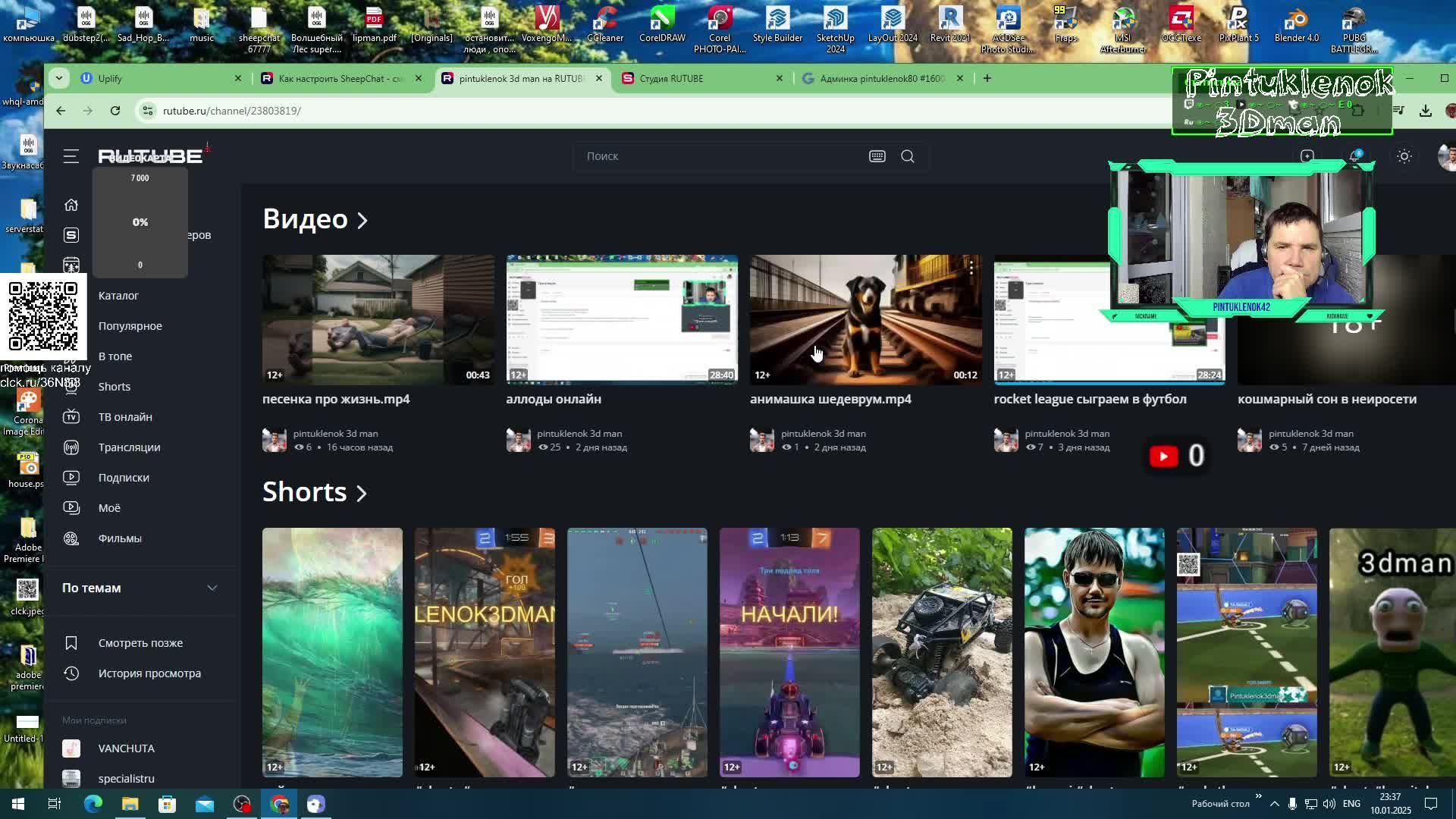This screenshot has width=1456, height=819.
Task: Click the upload video plus icon
Action: 1307,156
